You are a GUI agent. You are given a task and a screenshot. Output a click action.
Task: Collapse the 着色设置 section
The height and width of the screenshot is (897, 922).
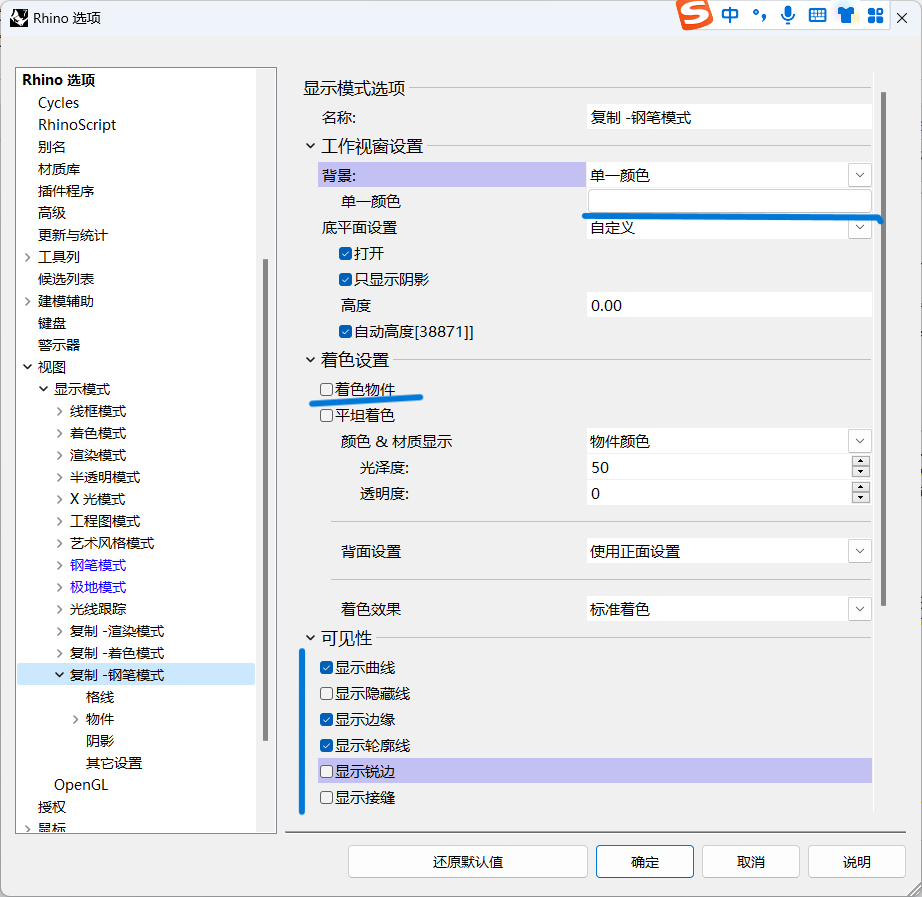tap(310, 359)
